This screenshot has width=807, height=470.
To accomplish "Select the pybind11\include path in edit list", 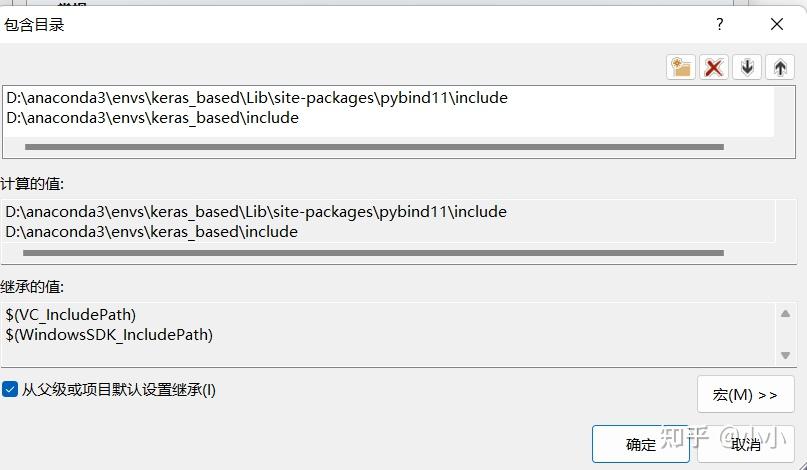I will click(257, 98).
